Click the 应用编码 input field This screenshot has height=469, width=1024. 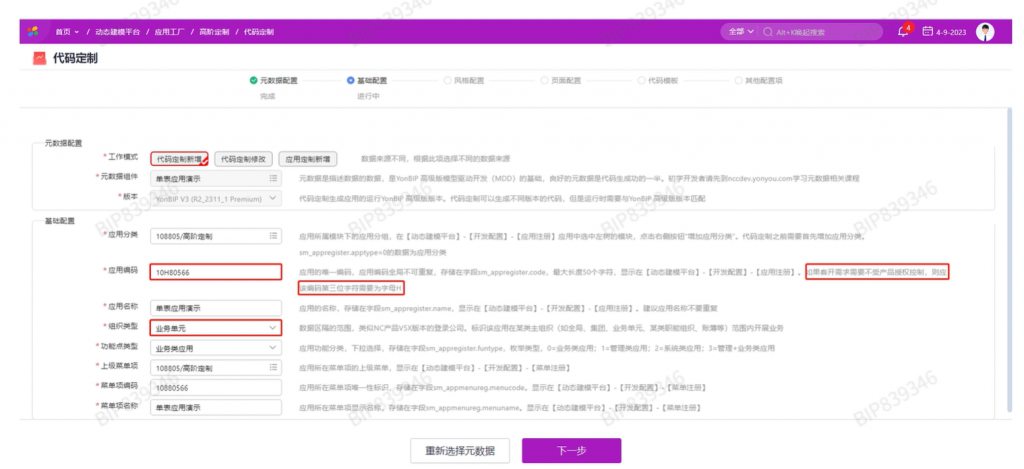click(216, 271)
